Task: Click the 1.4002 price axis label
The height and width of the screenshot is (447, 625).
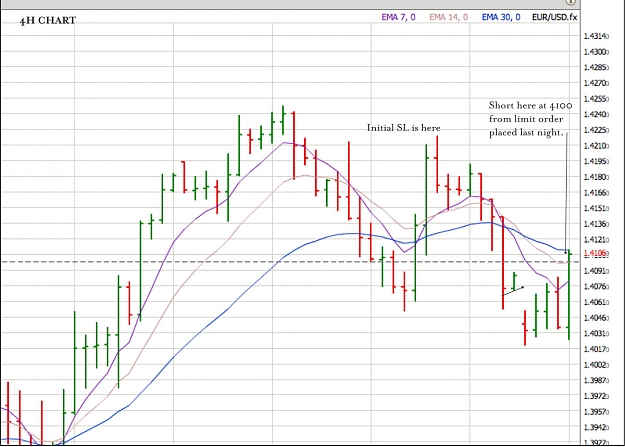Action: click(x=596, y=364)
